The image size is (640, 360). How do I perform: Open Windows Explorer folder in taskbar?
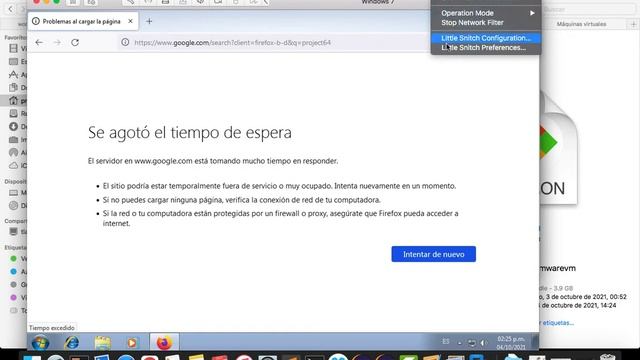pos(102,342)
